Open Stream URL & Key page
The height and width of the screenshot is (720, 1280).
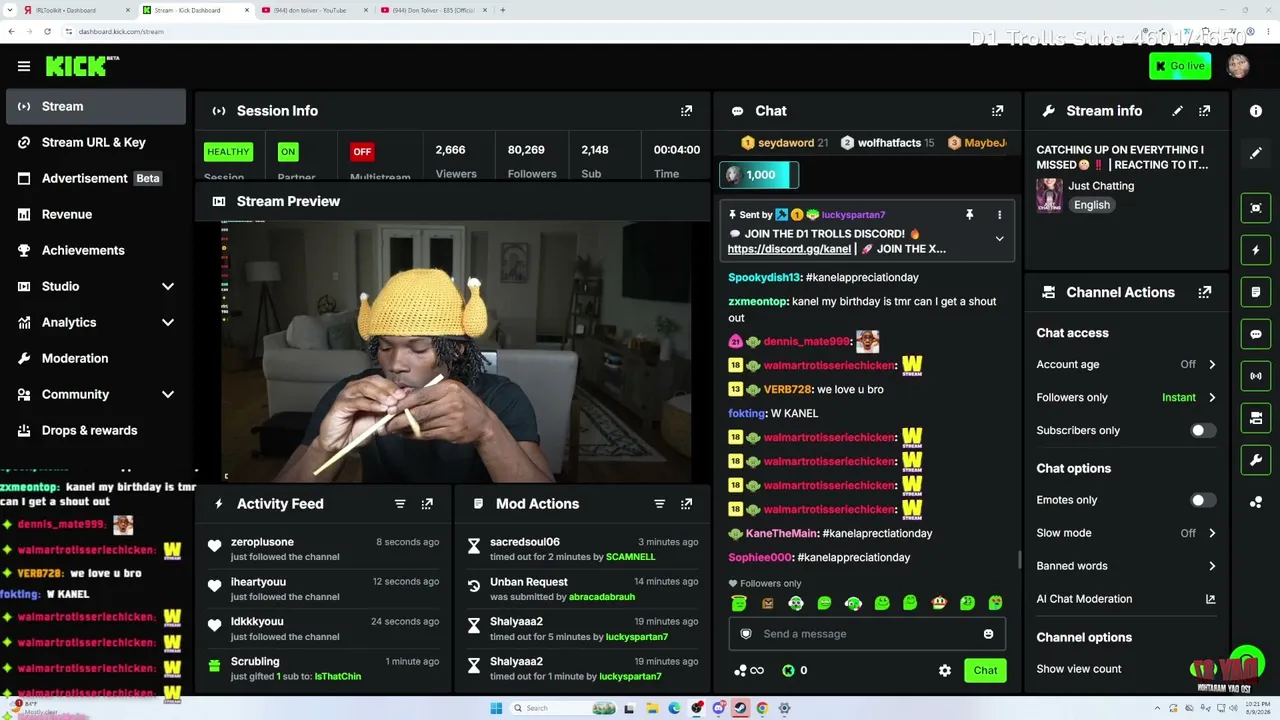pos(96,142)
